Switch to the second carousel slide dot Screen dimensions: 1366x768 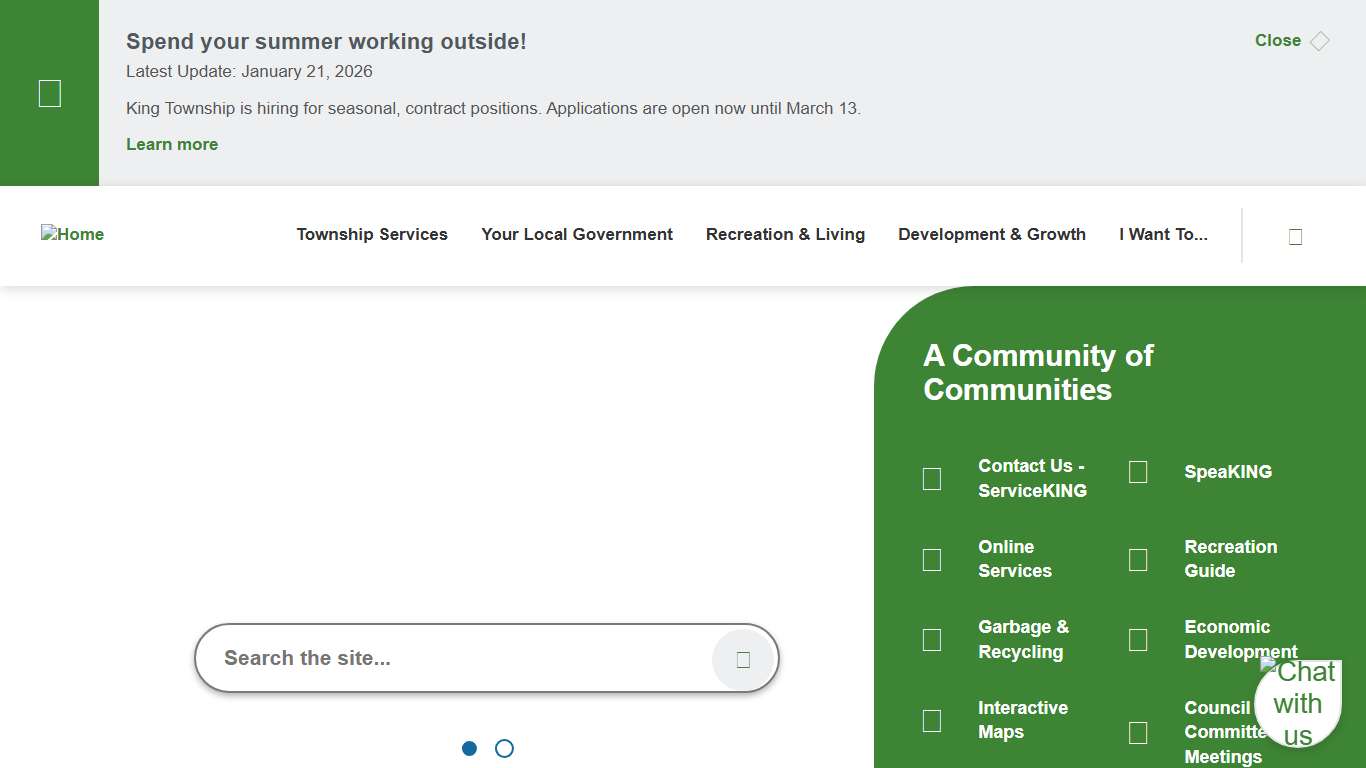[x=504, y=748]
